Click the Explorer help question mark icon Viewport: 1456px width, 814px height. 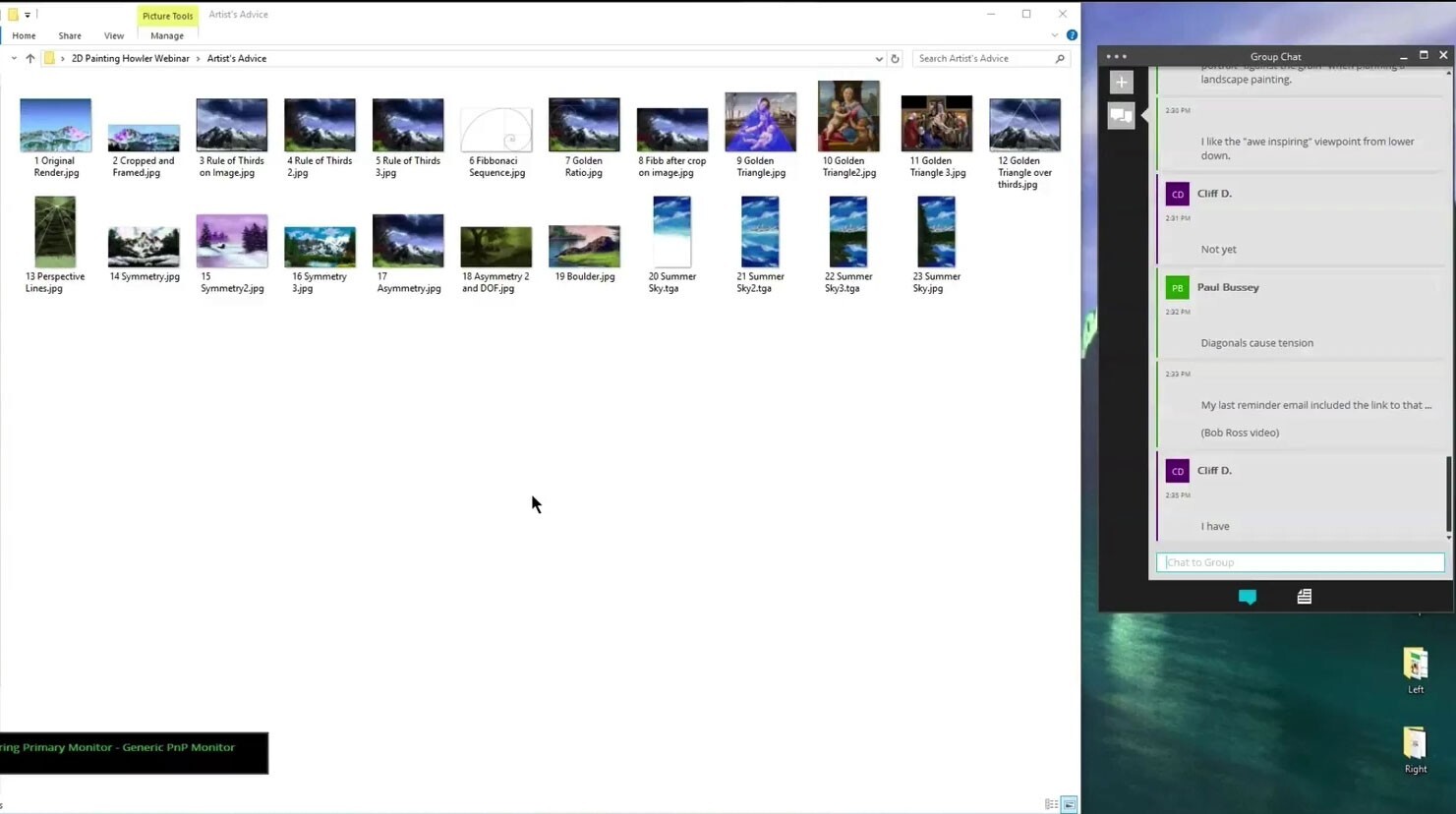[1072, 35]
